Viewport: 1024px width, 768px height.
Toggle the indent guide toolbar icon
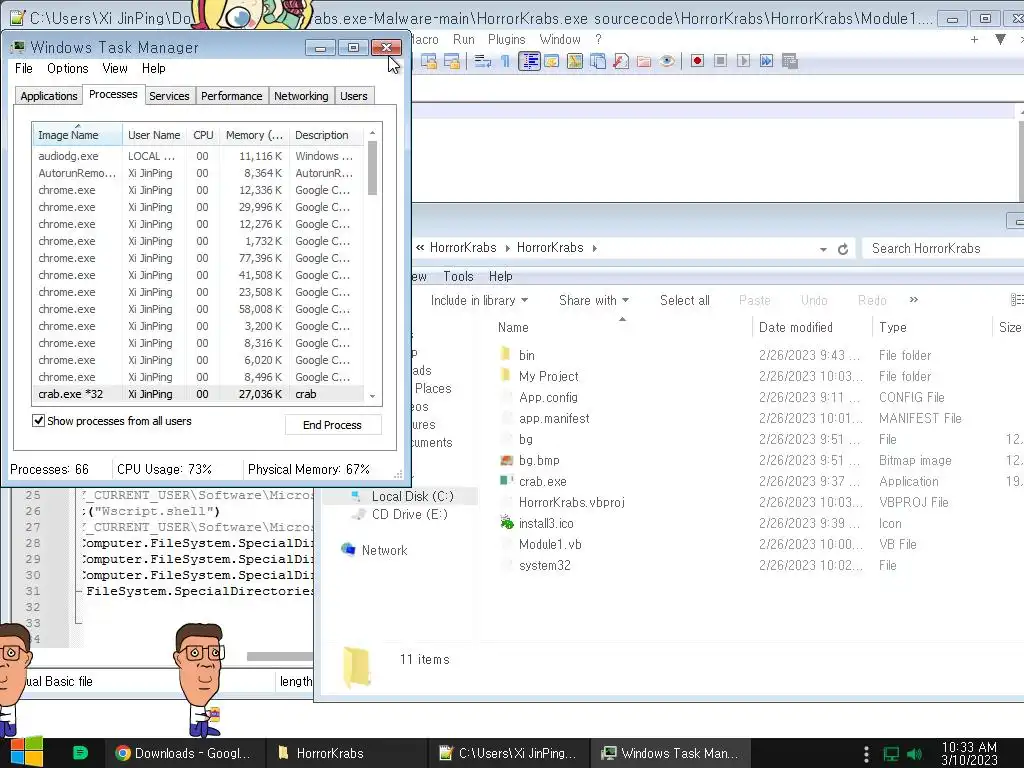pos(529,61)
